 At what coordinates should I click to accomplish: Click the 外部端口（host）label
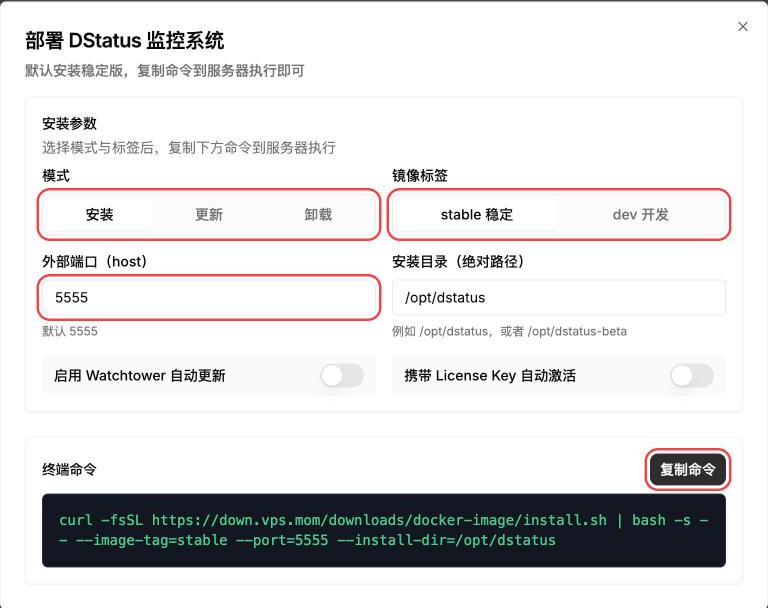tap(95, 262)
